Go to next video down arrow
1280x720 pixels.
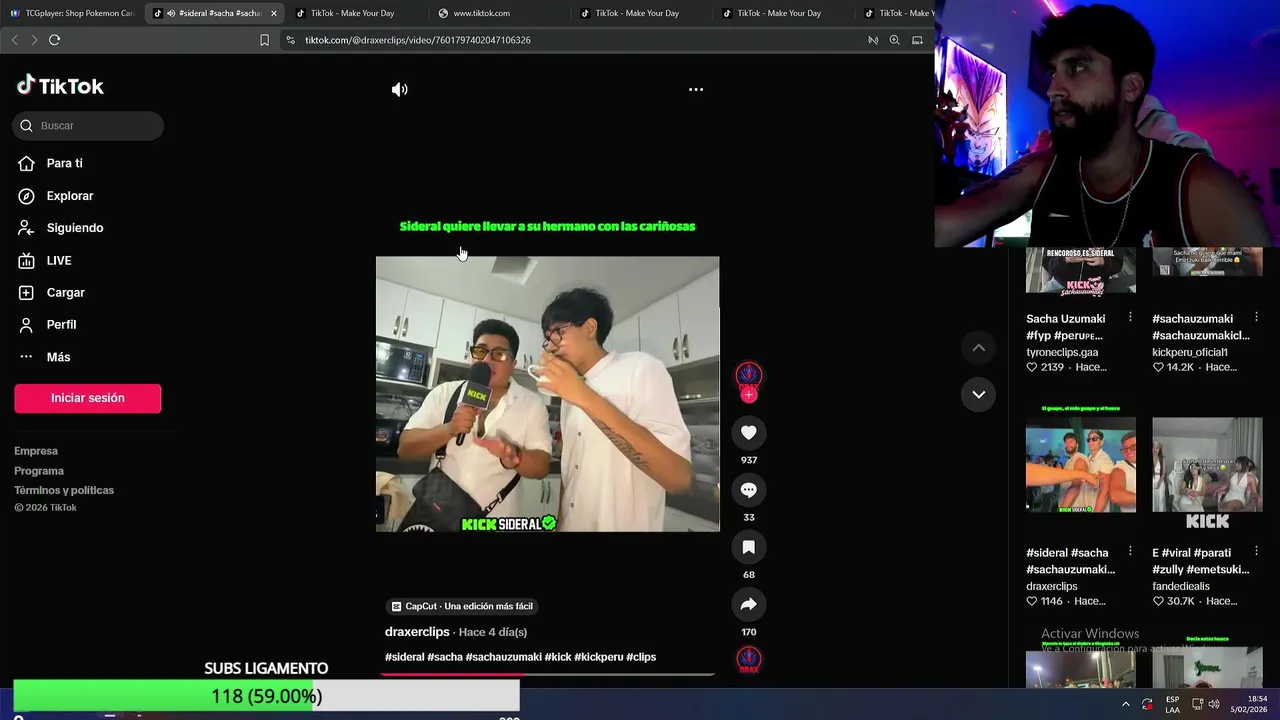[979, 394]
